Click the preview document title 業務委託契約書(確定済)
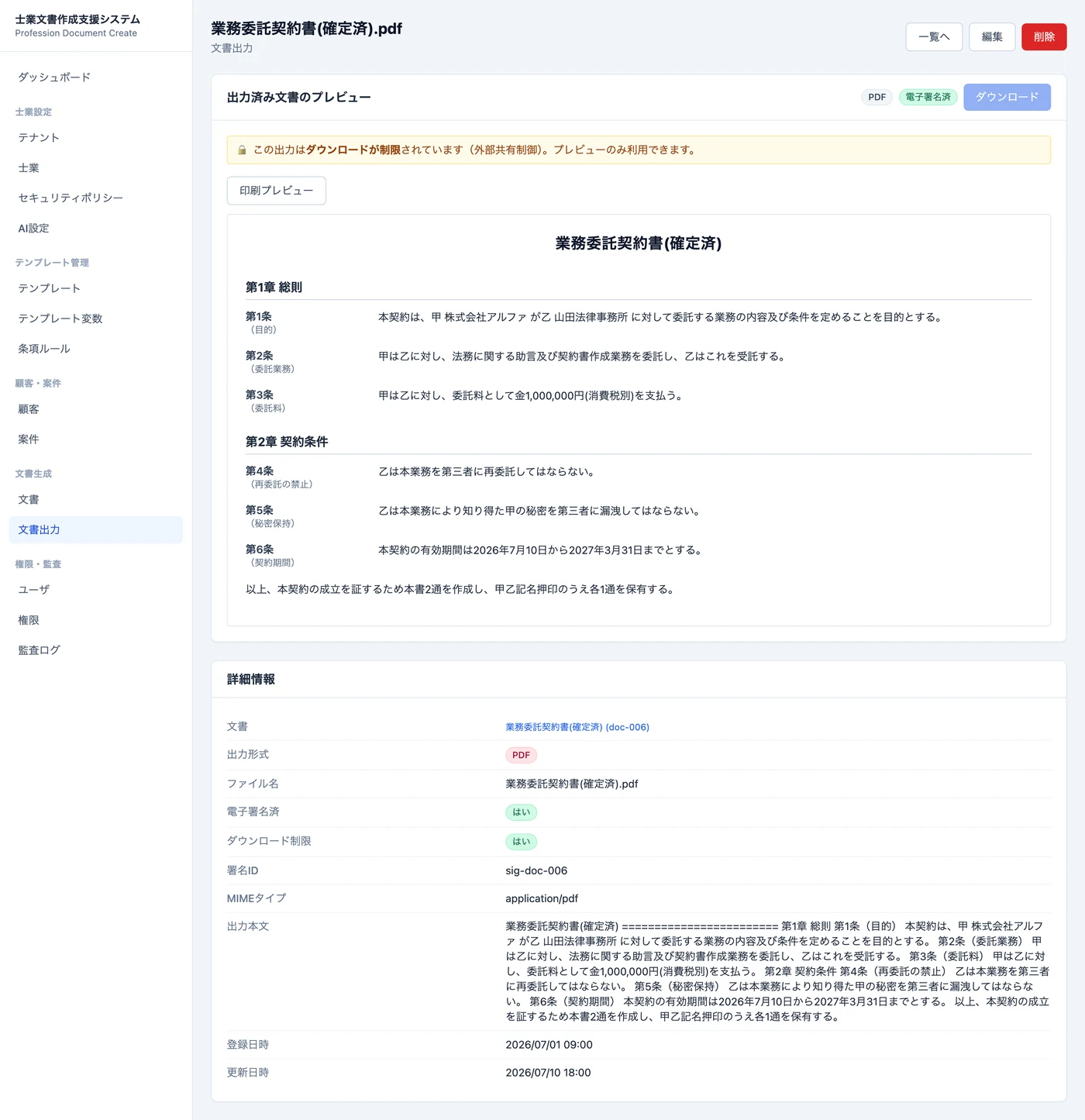Viewport: 1085px width, 1120px height. pos(639,243)
